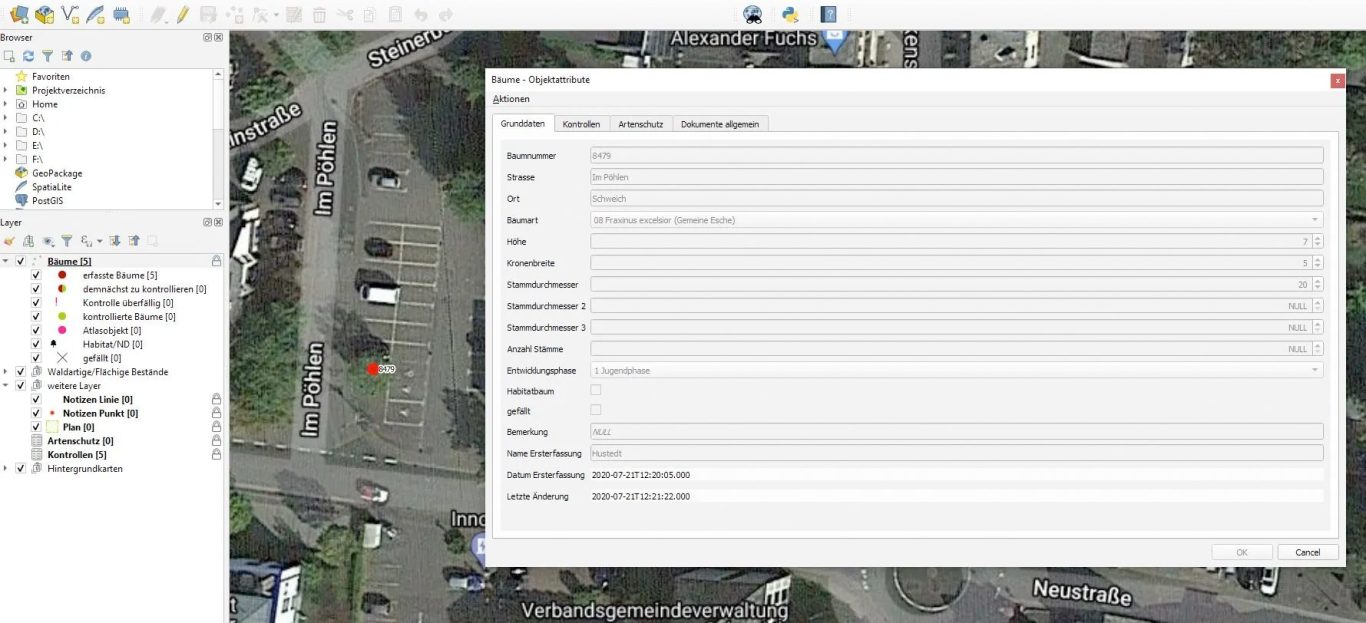
Task: Open the QGIS Help contents
Action: (827, 13)
